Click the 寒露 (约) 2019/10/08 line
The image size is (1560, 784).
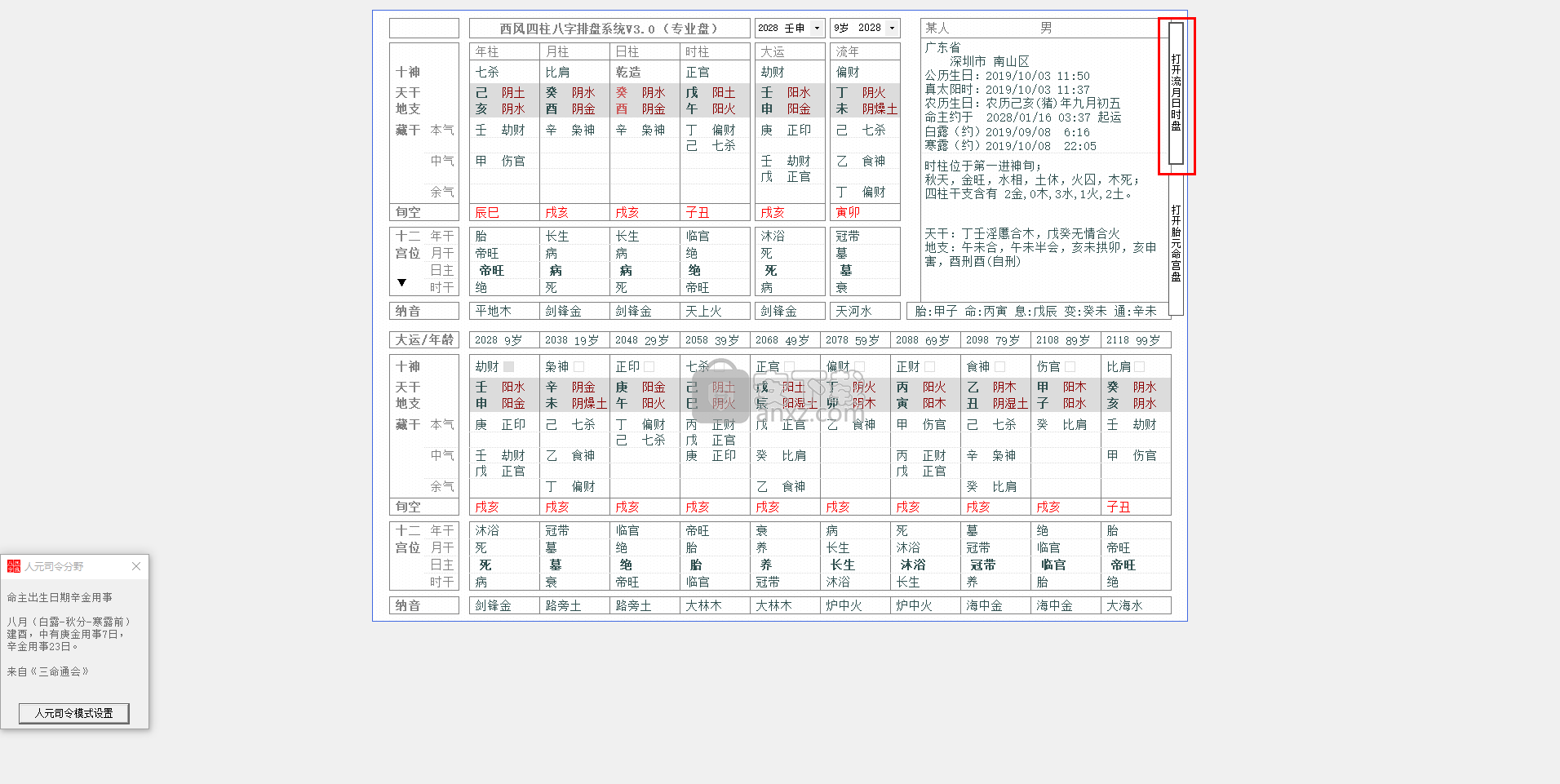click(x=1010, y=146)
